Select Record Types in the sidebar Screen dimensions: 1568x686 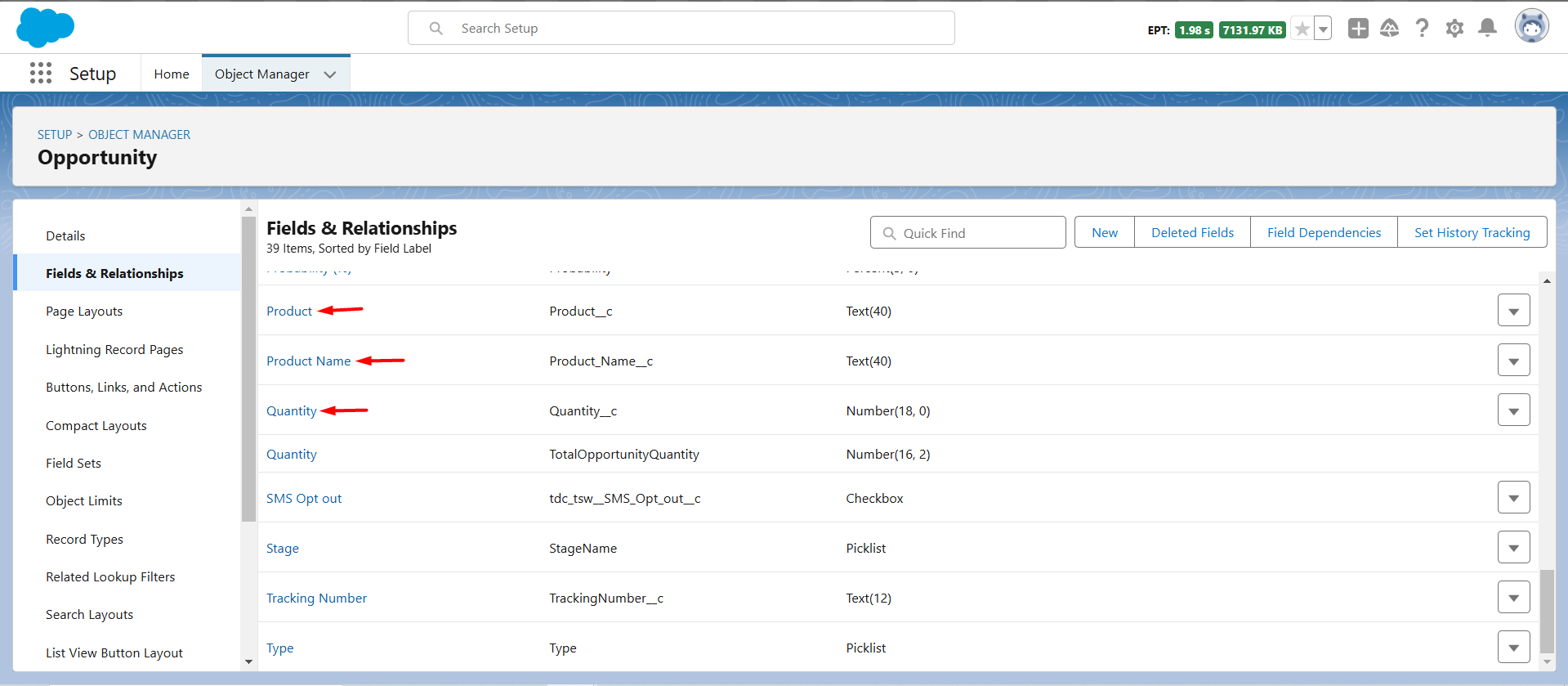pos(85,540)
